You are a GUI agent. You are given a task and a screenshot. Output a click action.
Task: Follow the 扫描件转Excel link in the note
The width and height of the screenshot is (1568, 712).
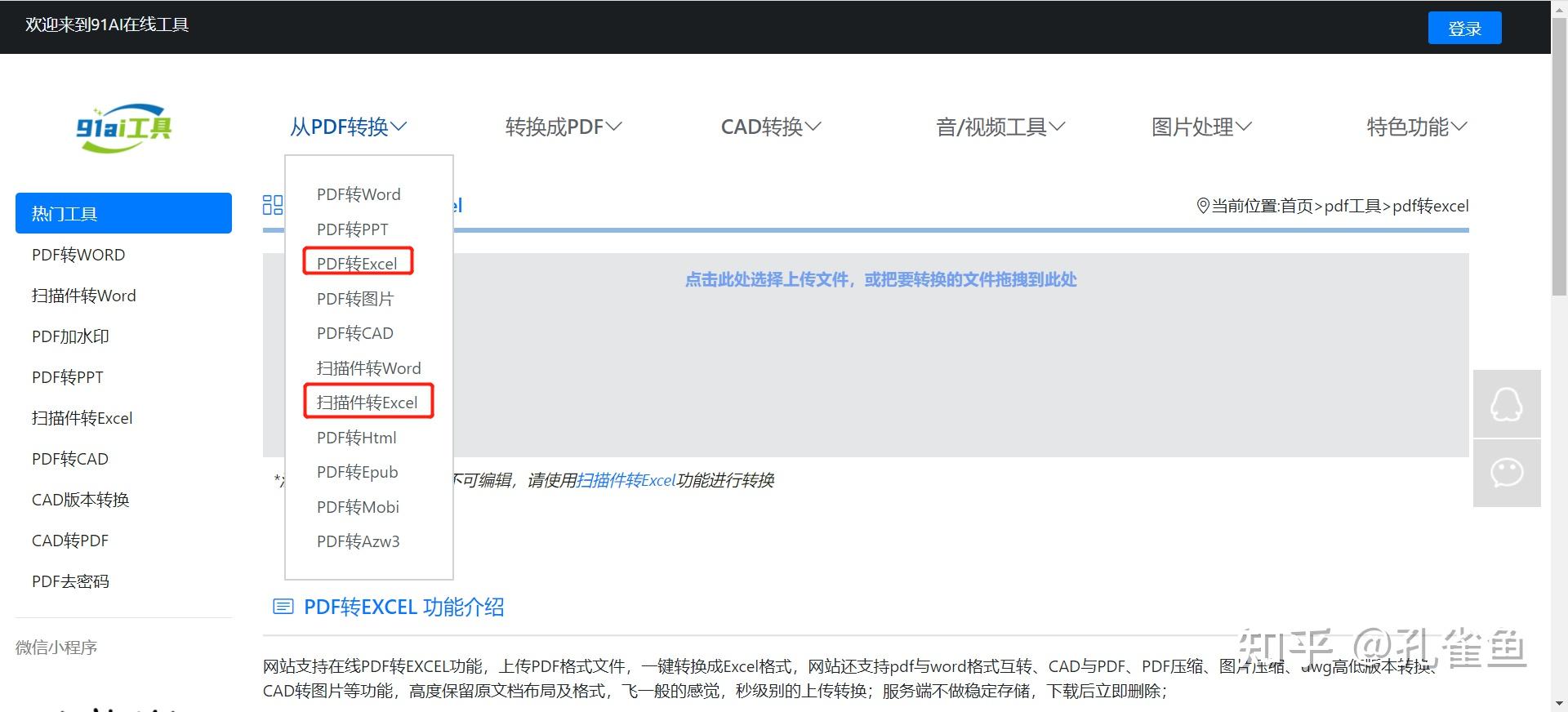click(x=626, y=480)
